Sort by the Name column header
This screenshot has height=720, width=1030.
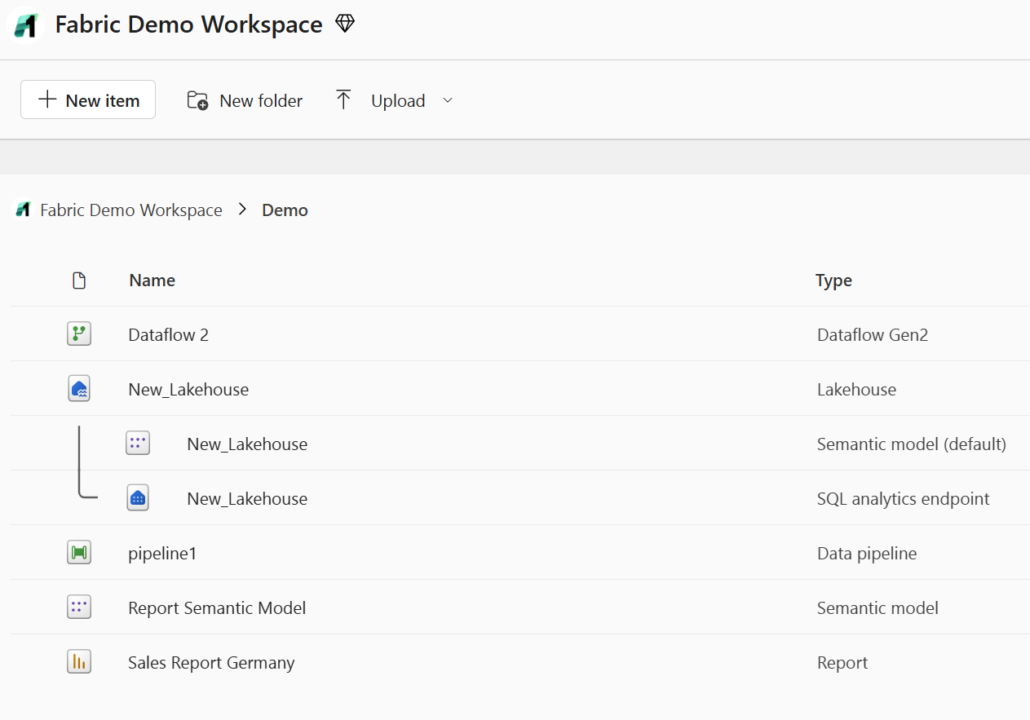click(152, 281)
